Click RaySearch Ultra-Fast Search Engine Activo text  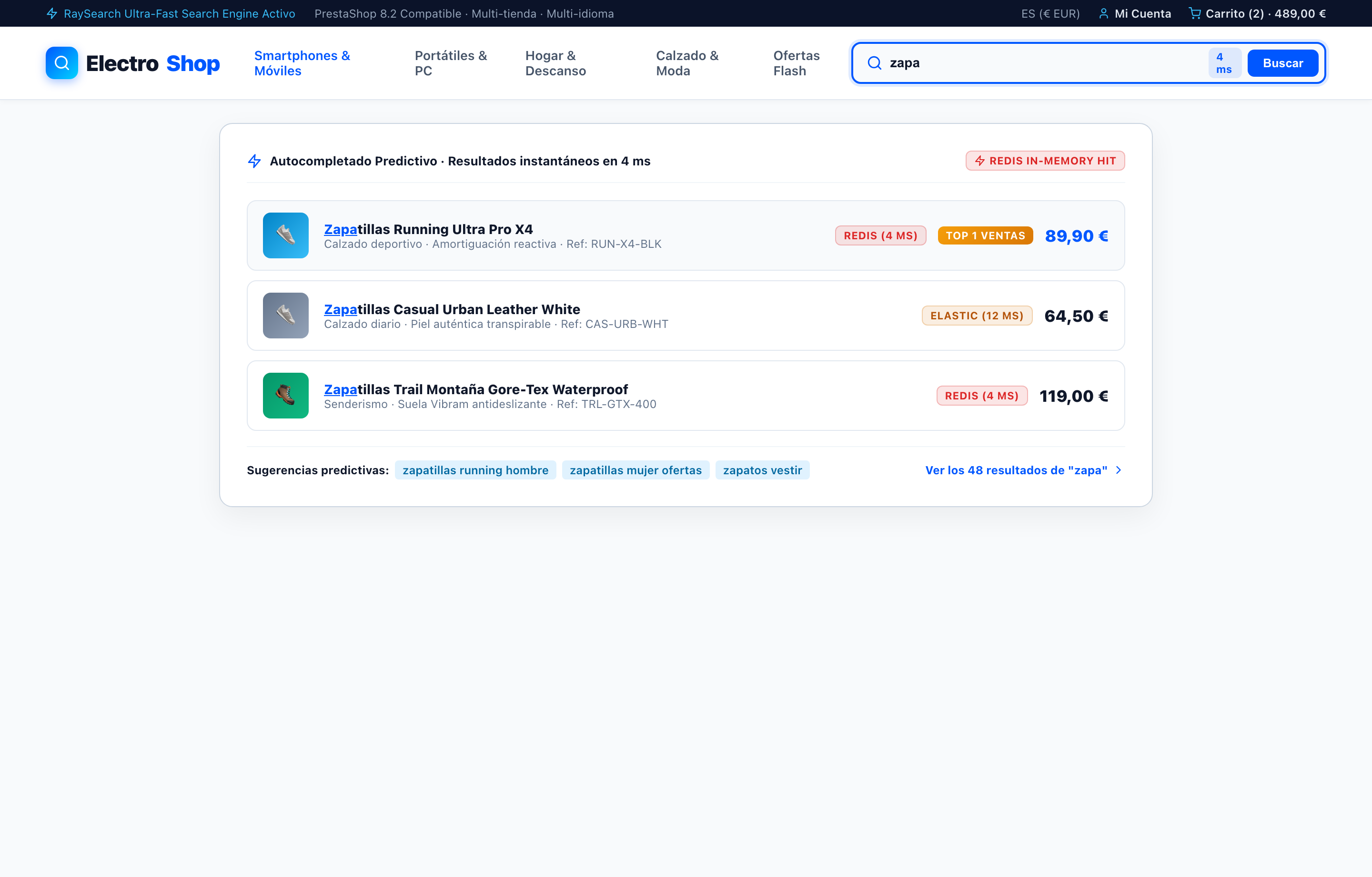pyautogui.click(x=180, y=14)
